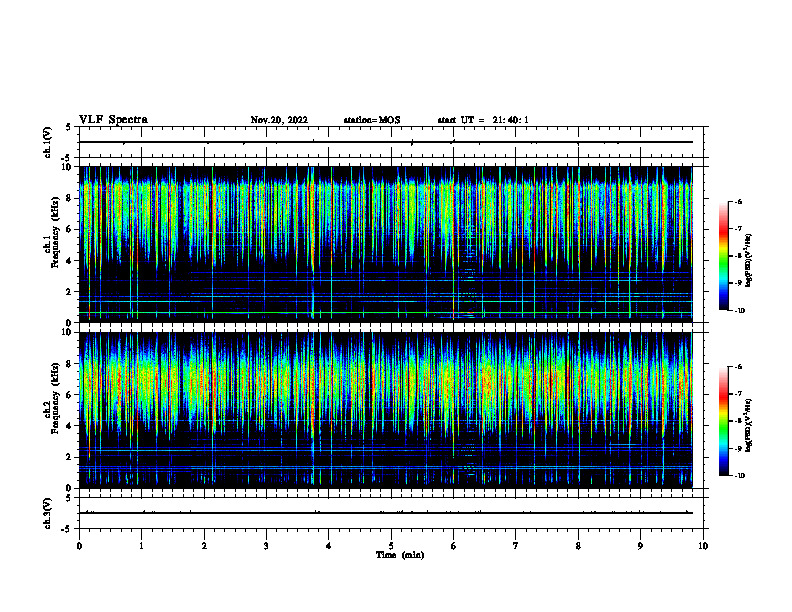Click tick label '3' on time axis
This screenshot has width=792, height=612.
pos(266,546)
